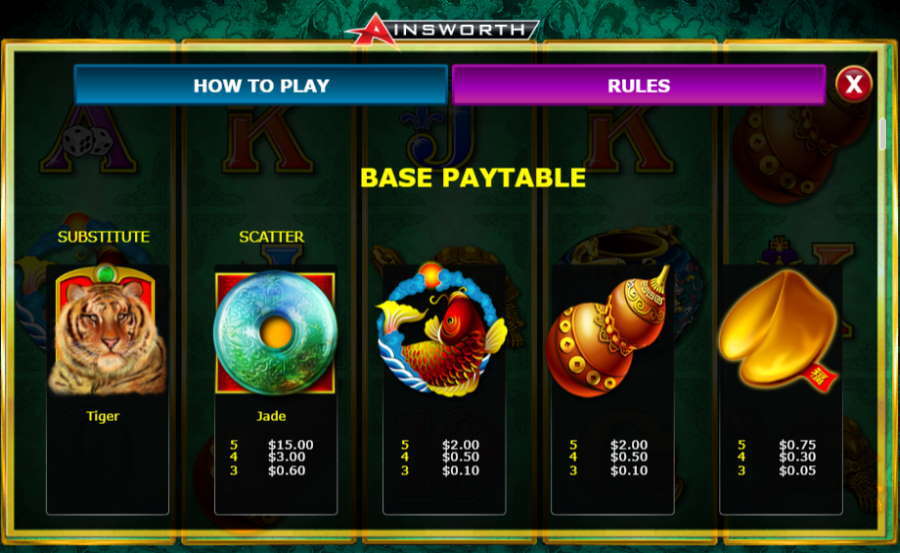
Task: Click the $15.00 Jade five-symbol payout
Action: [x=290, y=444]
